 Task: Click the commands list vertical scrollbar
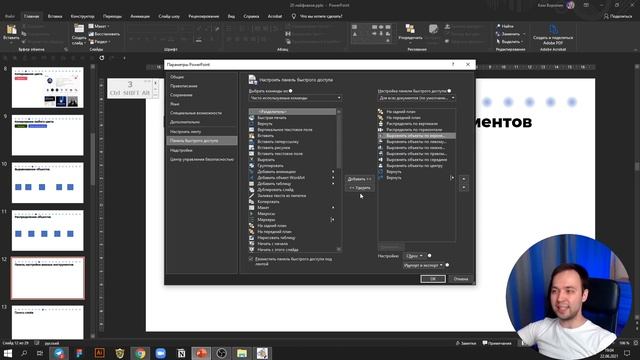point(339,180)
